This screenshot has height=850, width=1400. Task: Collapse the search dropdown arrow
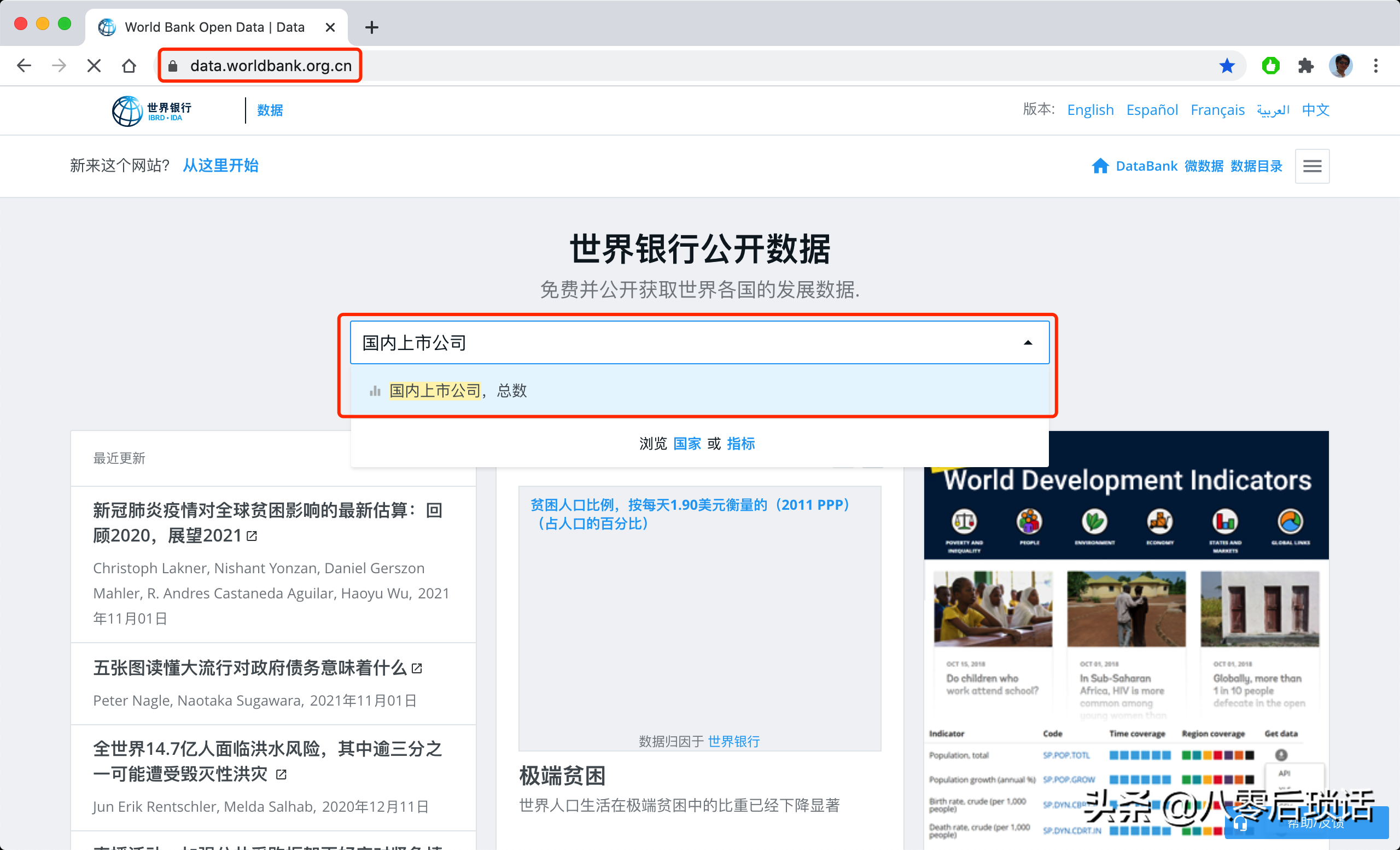1027,342
